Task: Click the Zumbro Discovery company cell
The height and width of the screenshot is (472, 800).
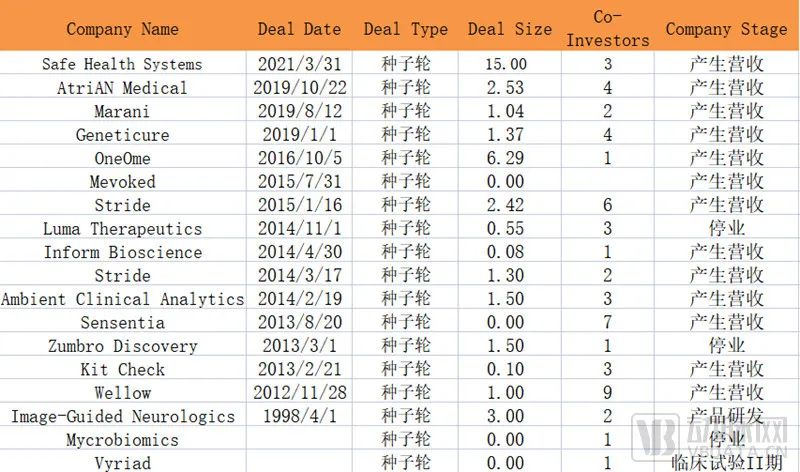Action: click(122, 346)
